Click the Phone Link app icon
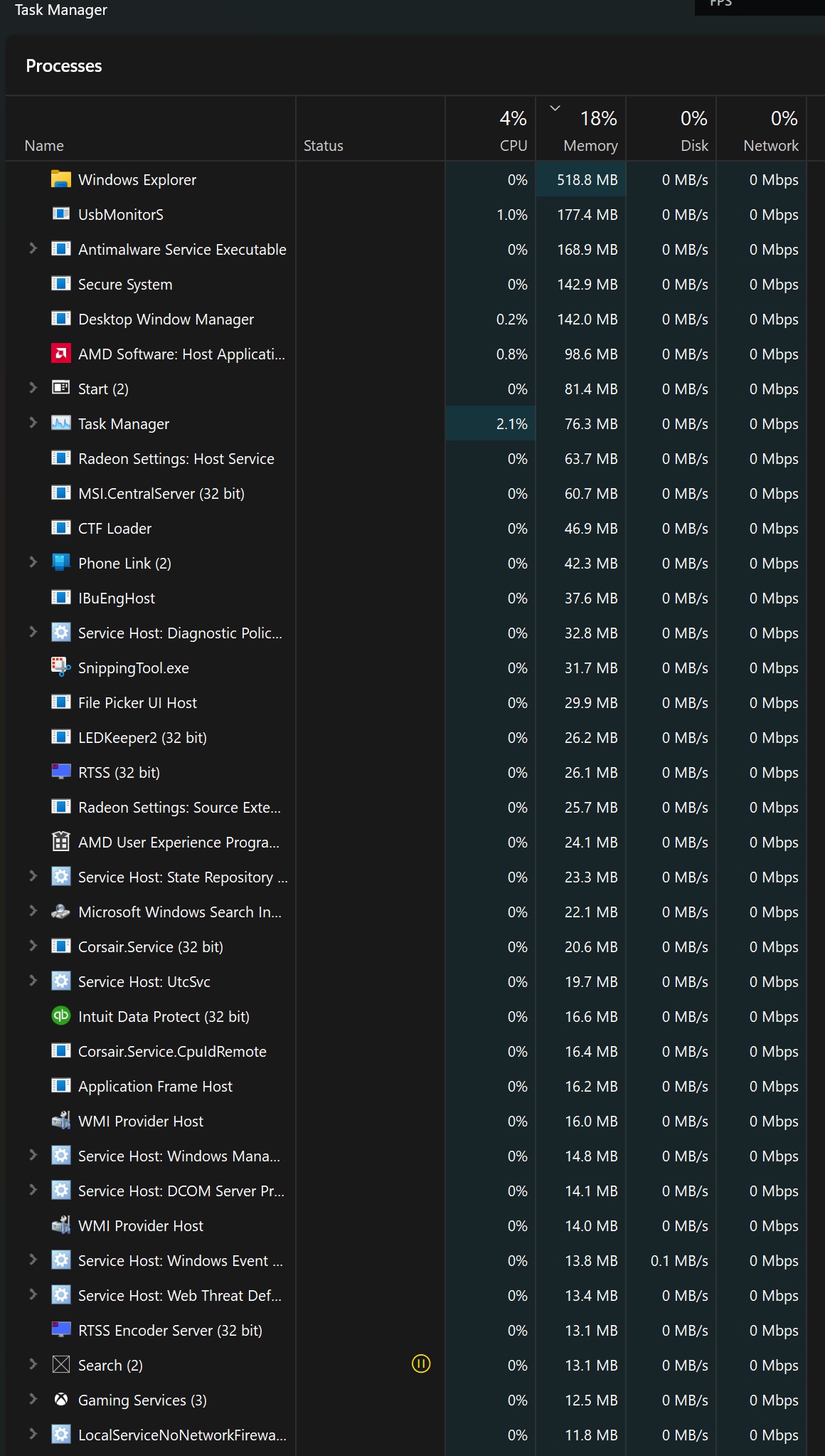This screenshot has width=825, height=1456. [x=61, y=563]
